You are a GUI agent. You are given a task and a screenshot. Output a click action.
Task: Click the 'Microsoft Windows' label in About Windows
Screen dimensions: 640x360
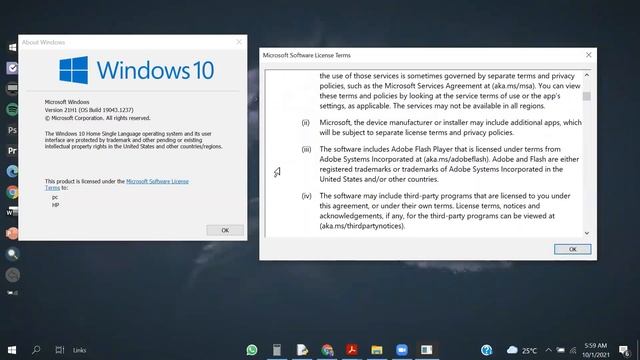point(67,102)
